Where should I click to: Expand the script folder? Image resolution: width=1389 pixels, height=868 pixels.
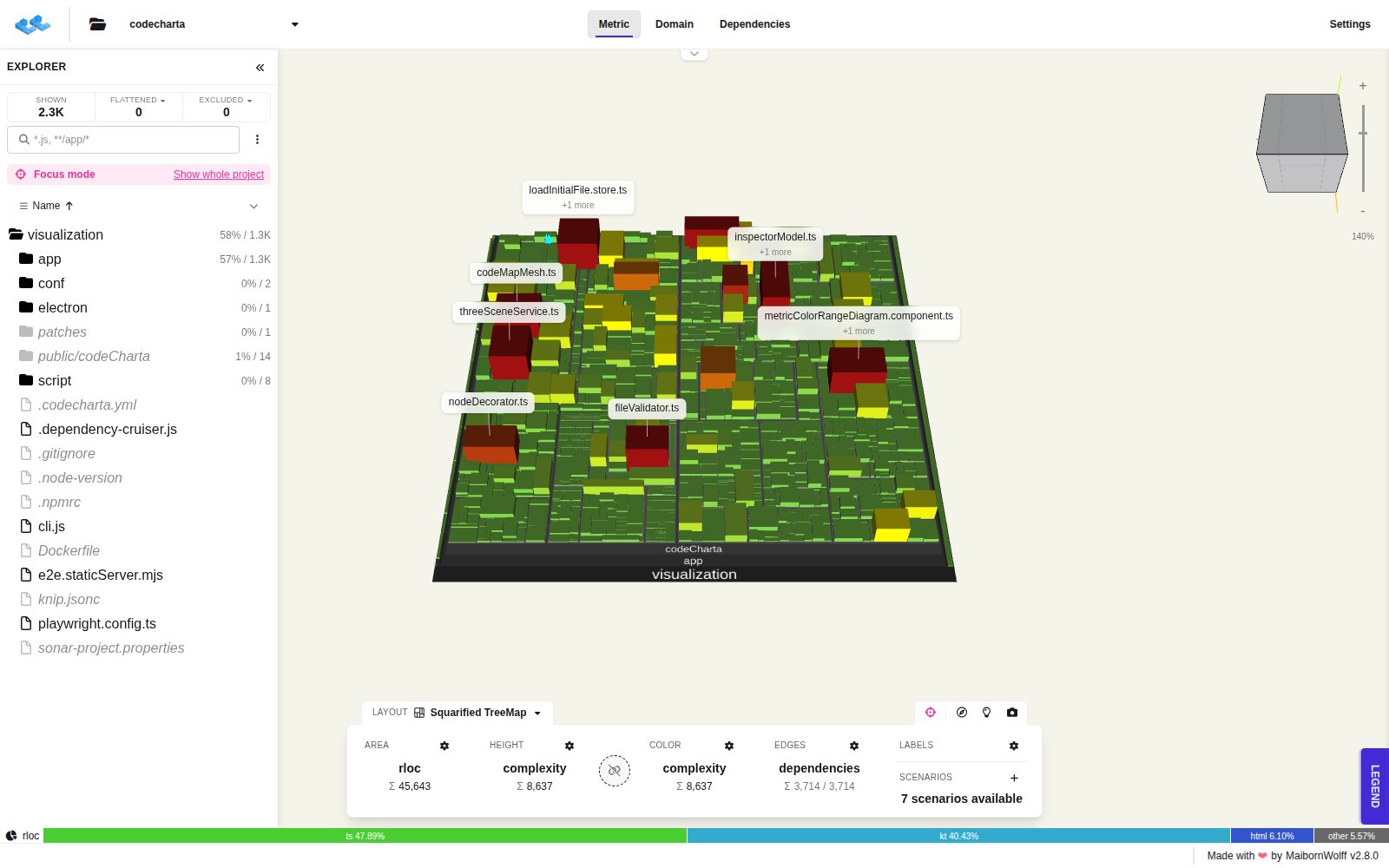tap(139, 380)
